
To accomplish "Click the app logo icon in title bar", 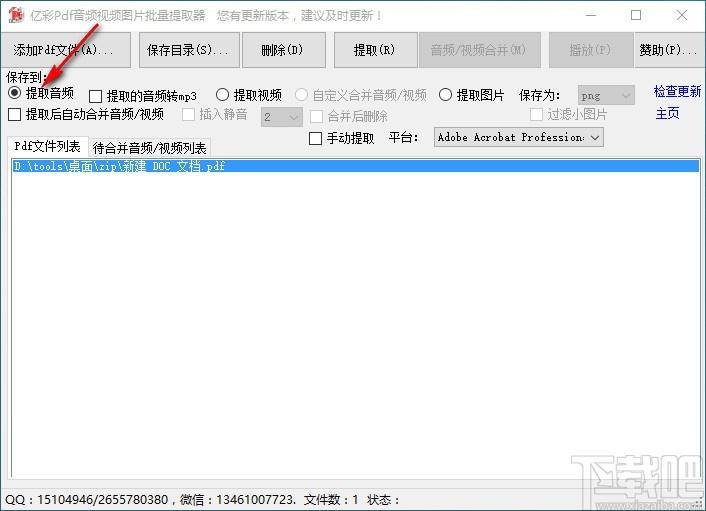I will [x=15, y=15].
